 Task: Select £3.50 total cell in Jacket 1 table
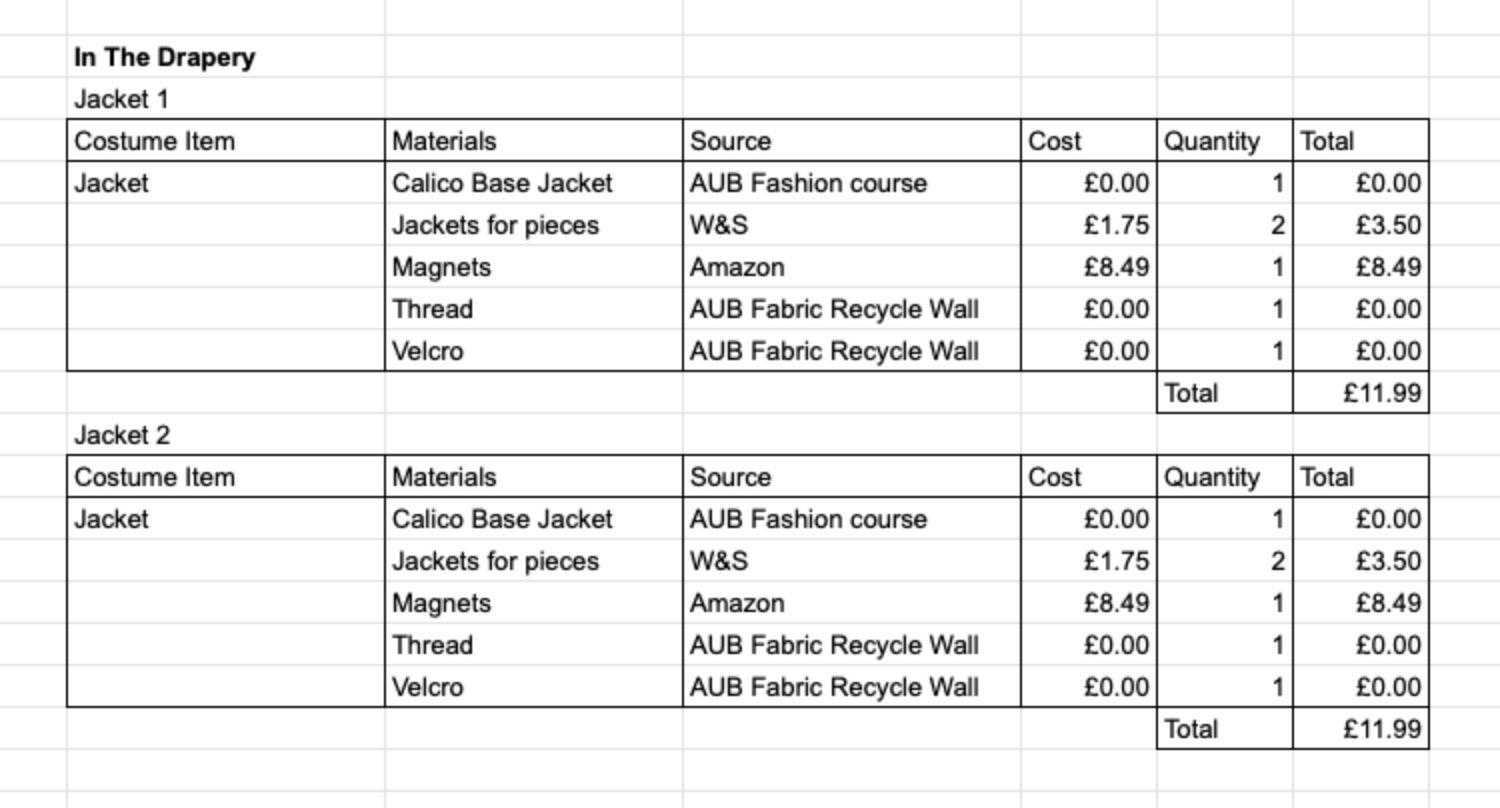(1388, 225)
